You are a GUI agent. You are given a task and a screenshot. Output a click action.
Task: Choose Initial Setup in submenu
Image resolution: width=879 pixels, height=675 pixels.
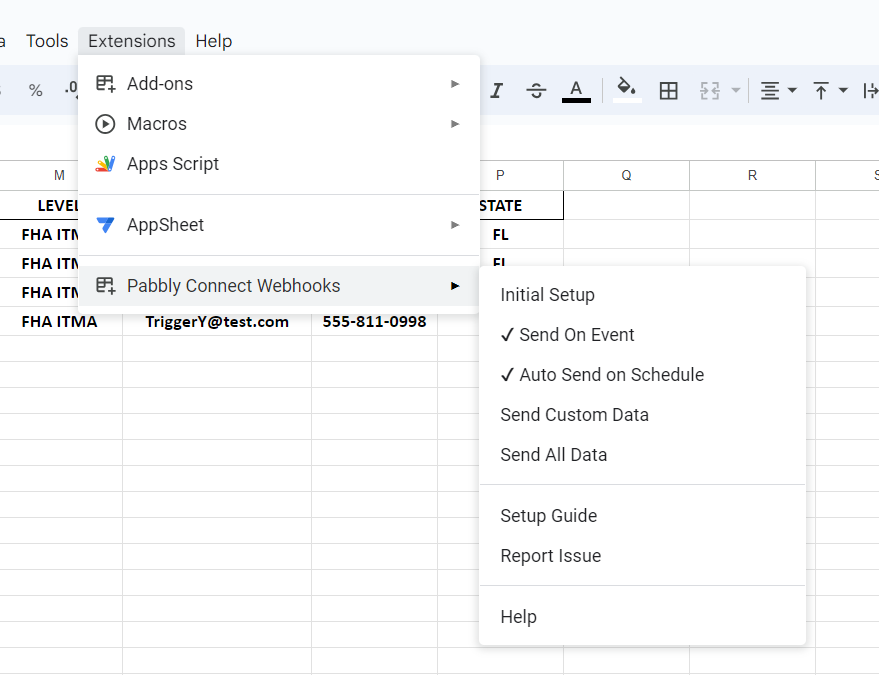coord(642,295)
